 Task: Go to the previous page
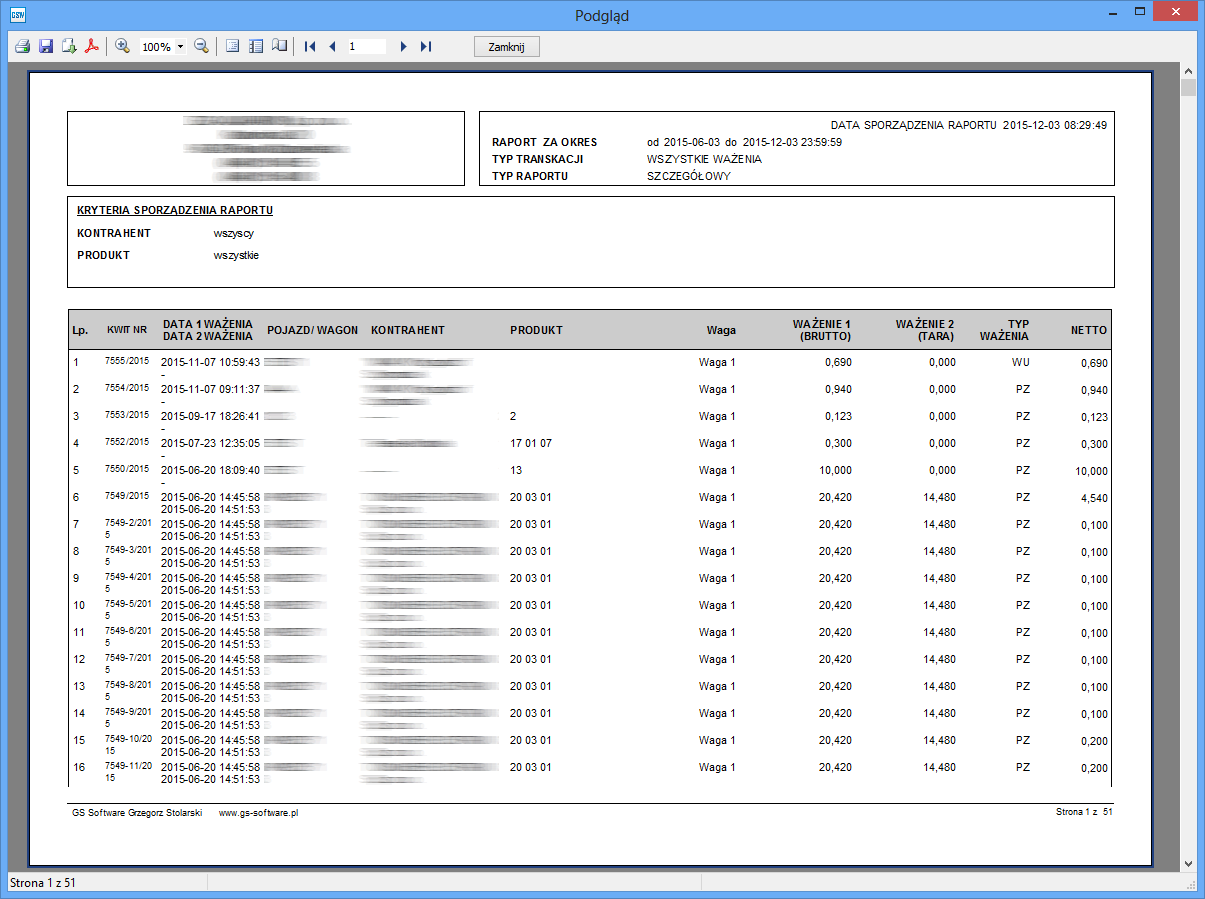point(332,46)
